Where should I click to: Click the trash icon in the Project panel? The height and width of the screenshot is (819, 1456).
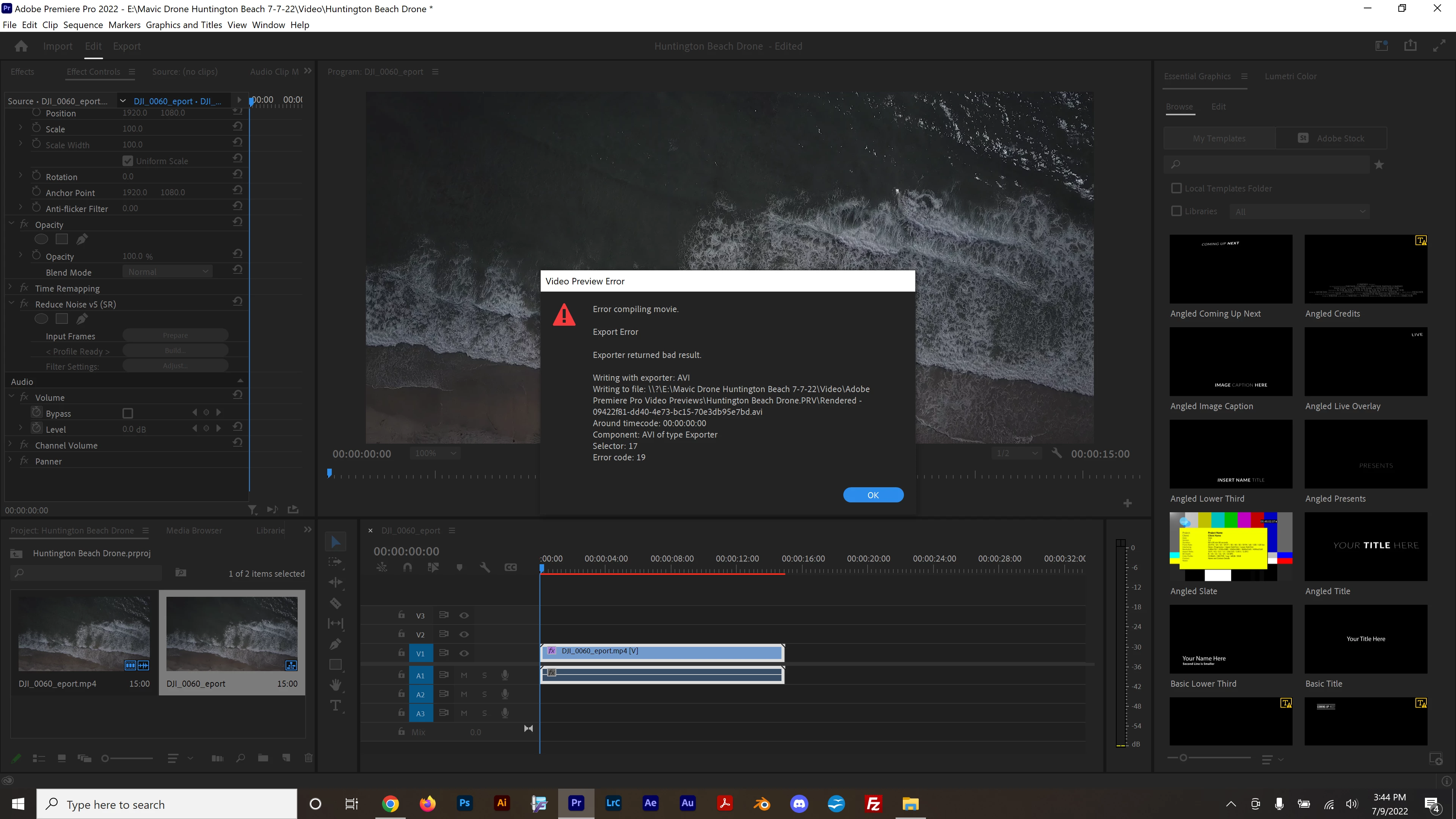[308, 758]
